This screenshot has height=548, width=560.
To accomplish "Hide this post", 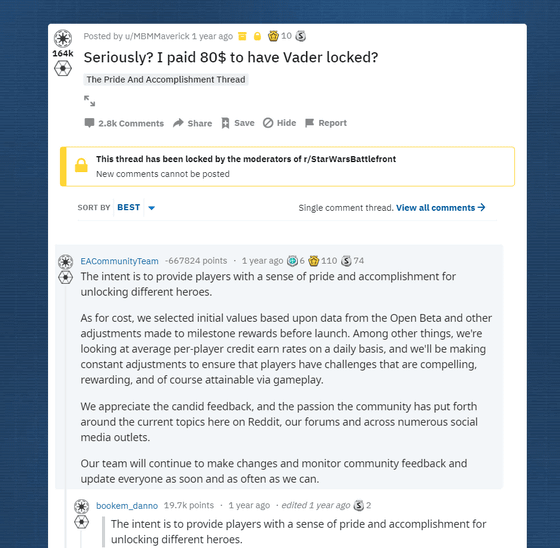I will (279, 123).
